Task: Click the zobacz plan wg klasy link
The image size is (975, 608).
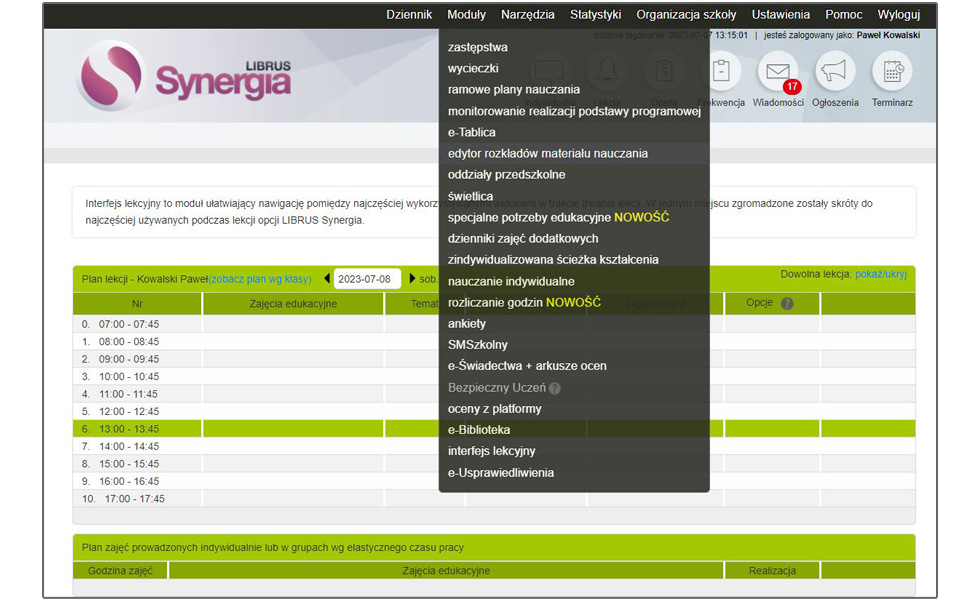Action: [260, 279]
